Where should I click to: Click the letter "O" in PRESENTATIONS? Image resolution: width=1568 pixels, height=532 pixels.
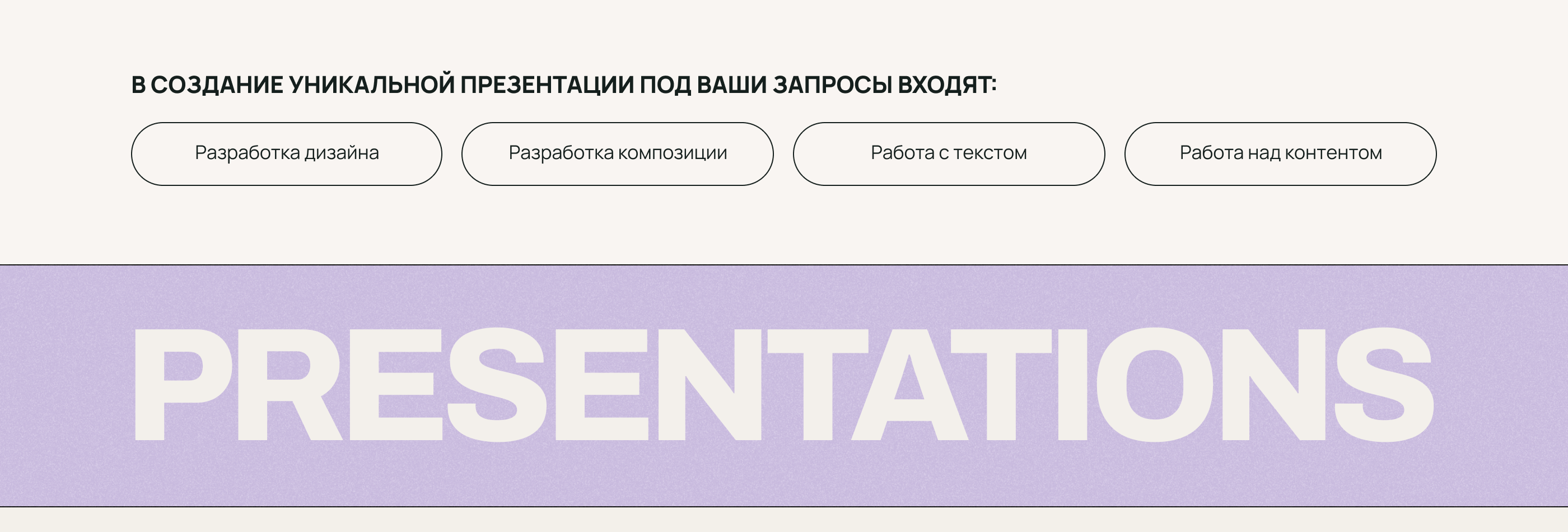pyautogui.click(x=1155, y=384)
